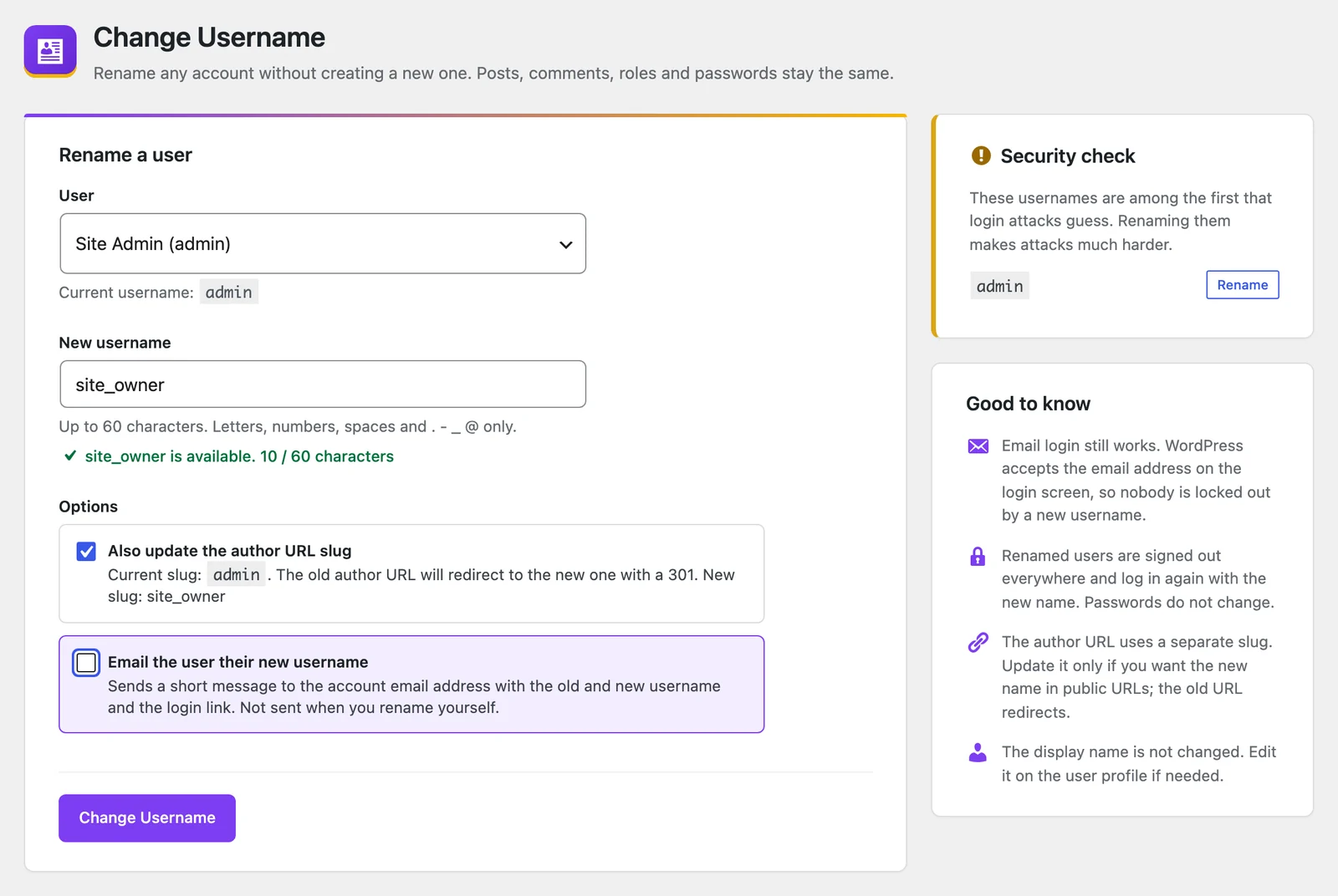
Task: Uncheck Also update the author URL slug
Action: (86, 552)
